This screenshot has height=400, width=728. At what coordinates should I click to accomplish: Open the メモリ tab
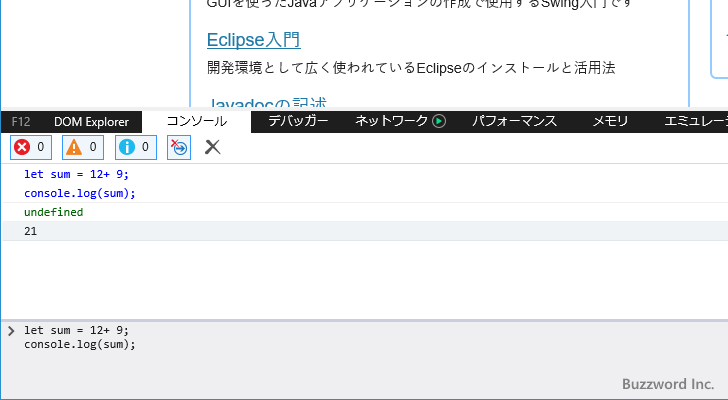click(x=610, y=121)
